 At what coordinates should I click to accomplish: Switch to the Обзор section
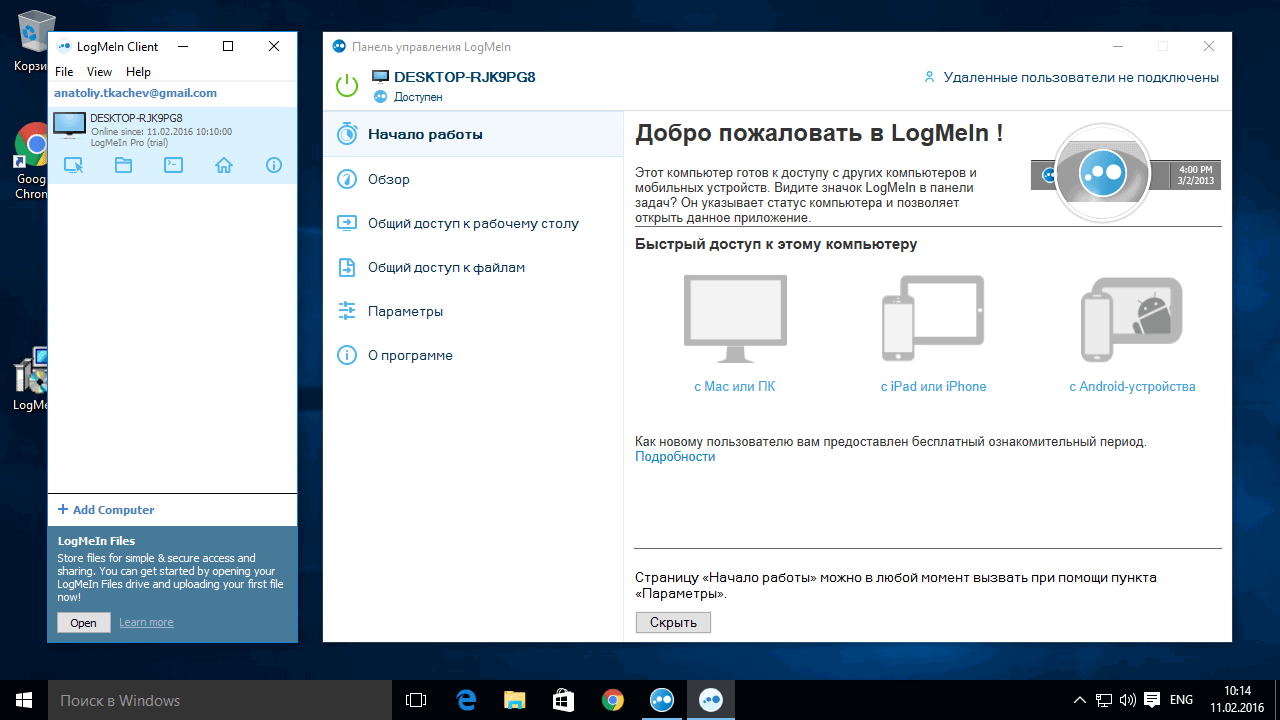tap(473, 179)
